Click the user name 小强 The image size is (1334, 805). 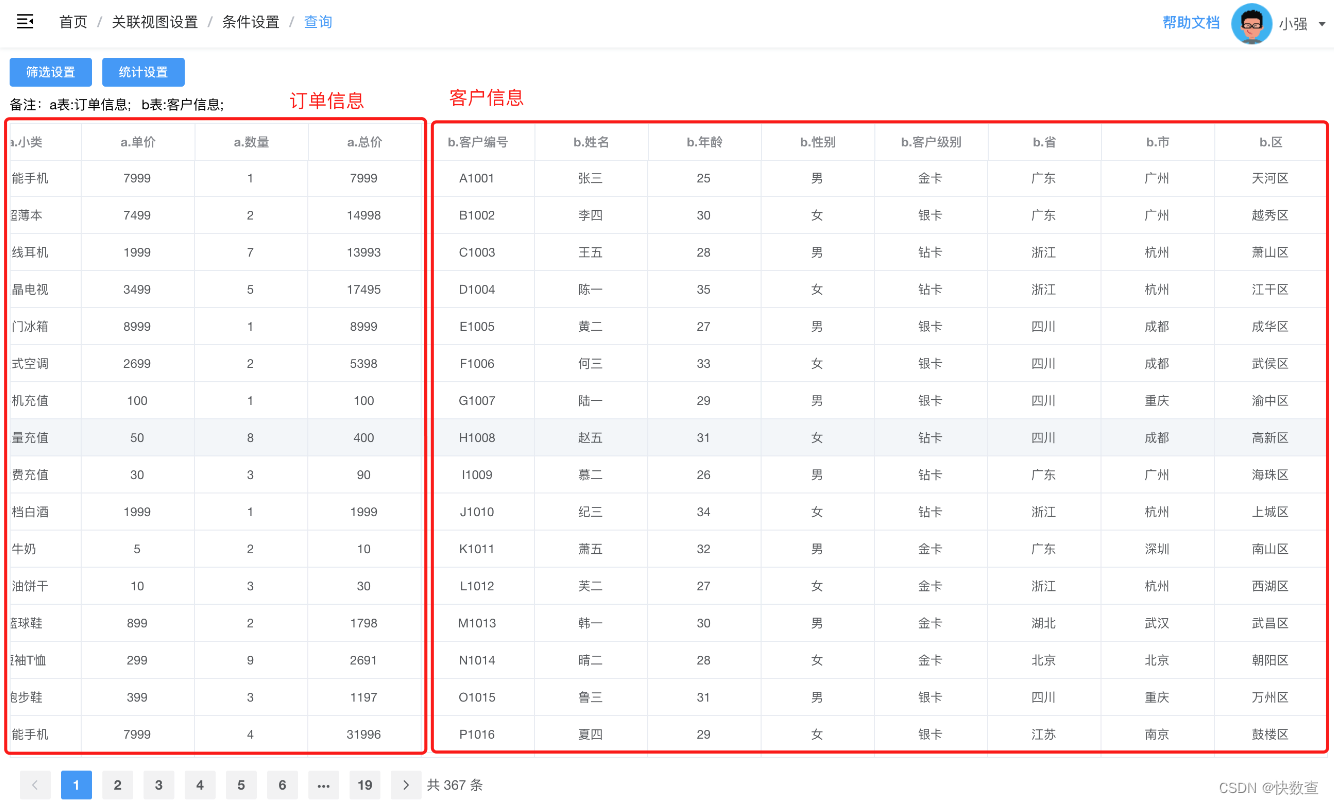pos(1293,24)
